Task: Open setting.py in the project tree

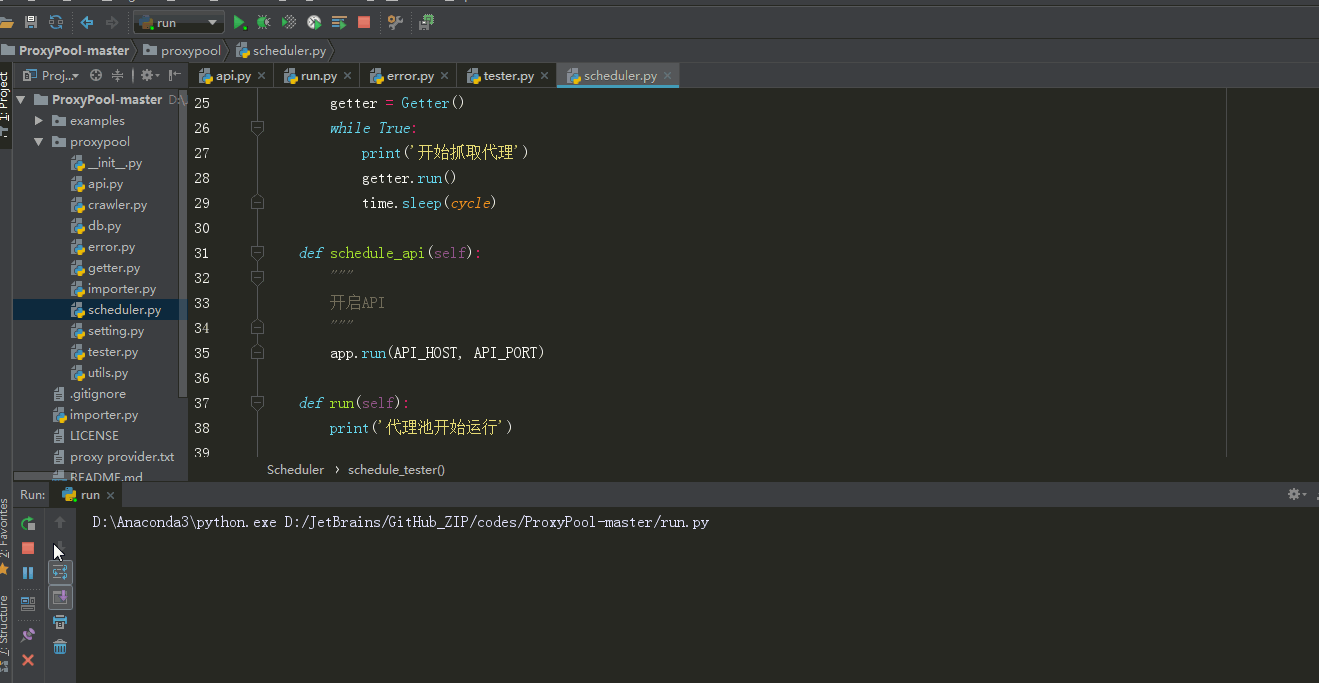Action: [115, 331]
